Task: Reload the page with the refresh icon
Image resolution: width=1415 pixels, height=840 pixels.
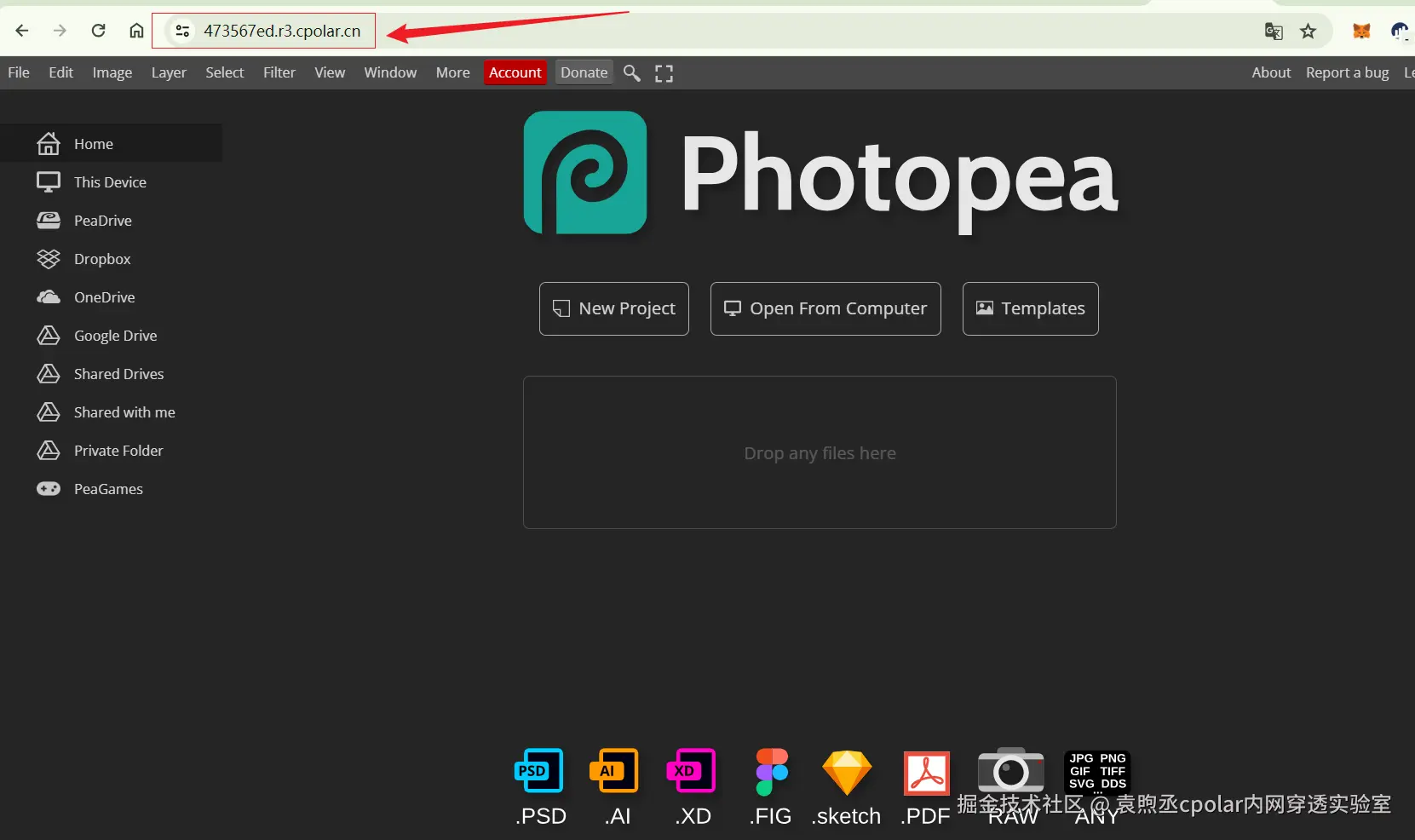Action: (98, 31)
